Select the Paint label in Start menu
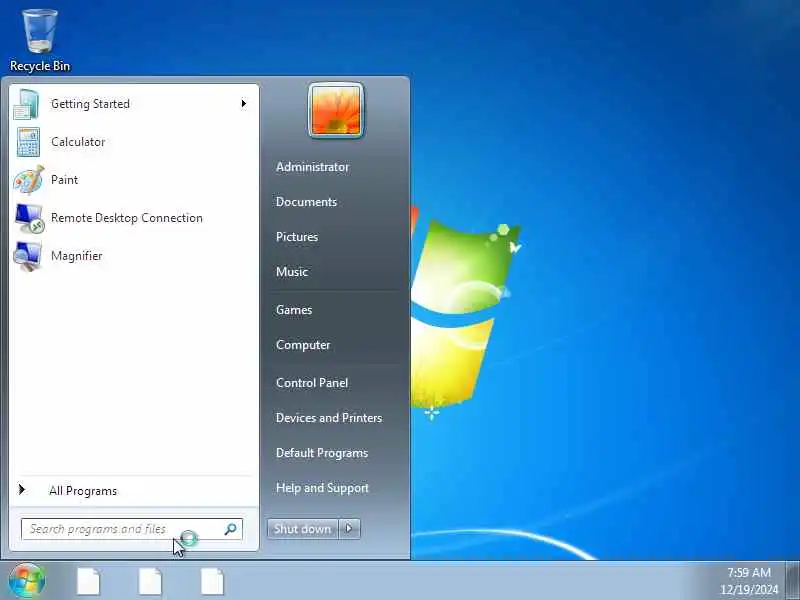Screen dimensions: 800x600 (64, 180)
